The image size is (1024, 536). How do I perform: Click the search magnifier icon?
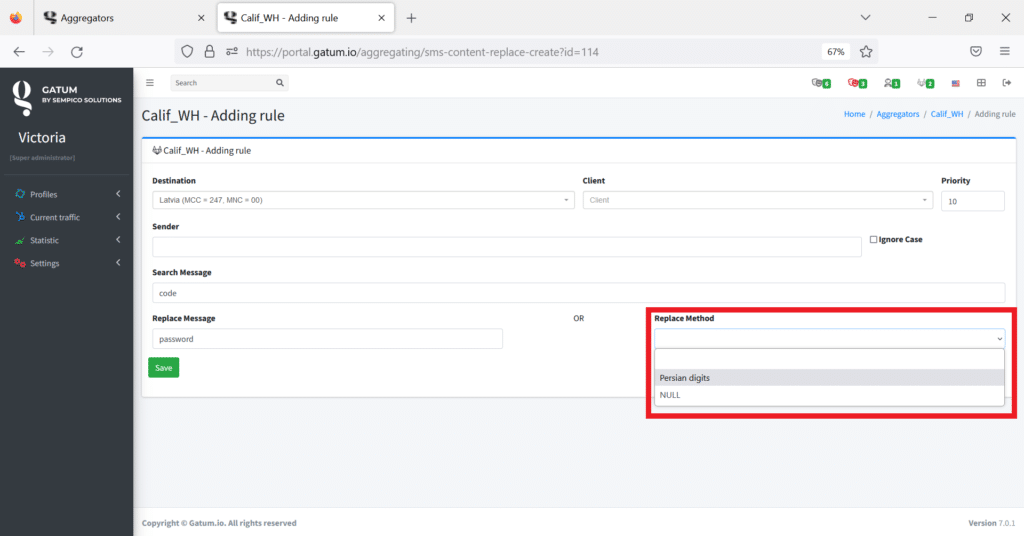pyautogui.click(x=280, y=82)
